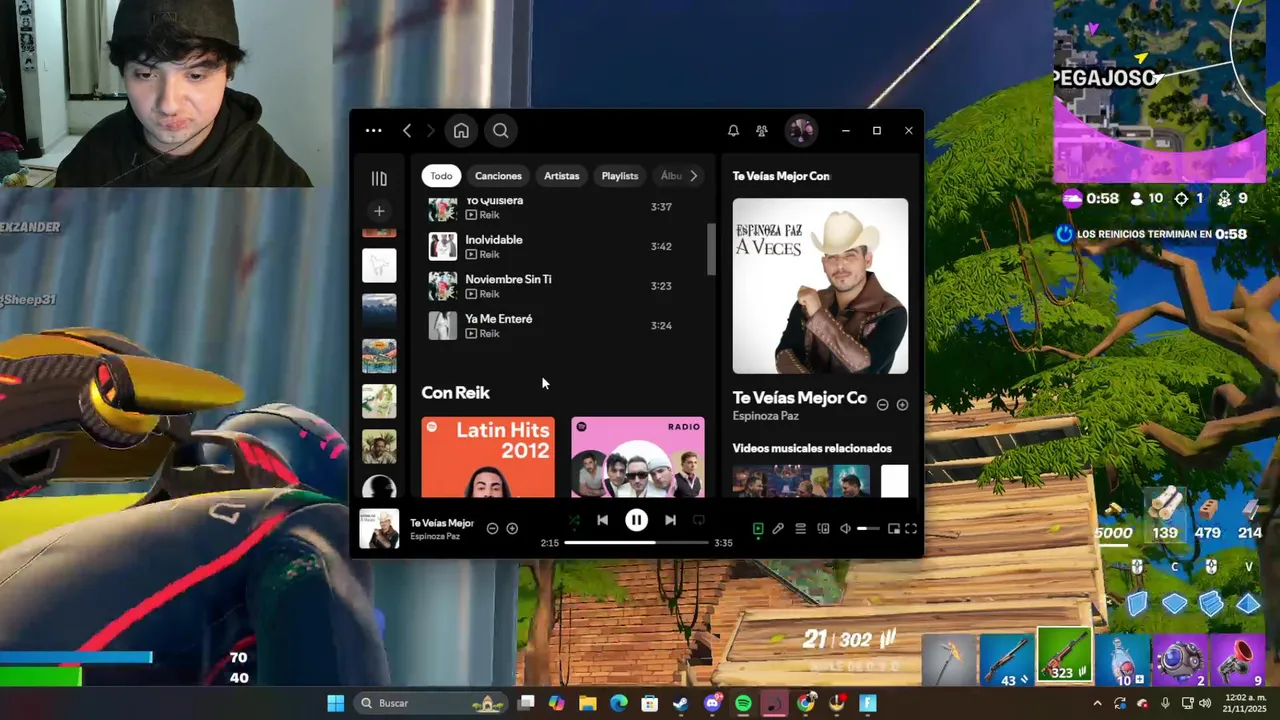The height and width of the screenshot is (720, 1280).
Task: Open Spotify from the taskbar
Action: tap(743, 703)
